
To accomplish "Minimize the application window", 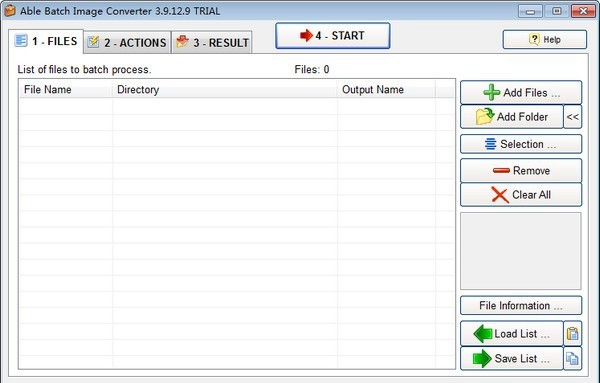I will (530, 11).
